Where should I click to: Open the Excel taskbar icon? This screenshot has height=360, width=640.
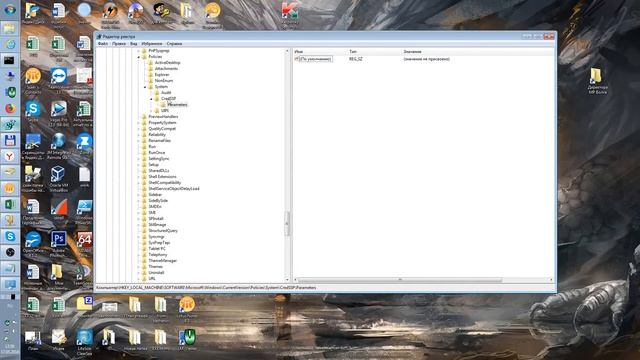(x=10, y=204)
